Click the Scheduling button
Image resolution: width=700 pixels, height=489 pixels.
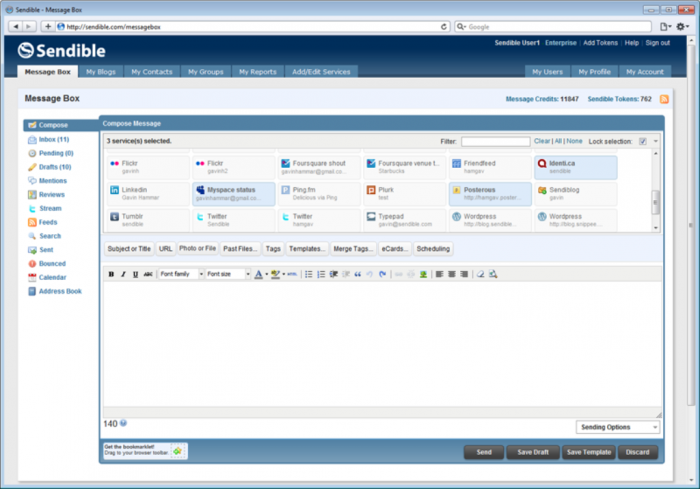433,249
